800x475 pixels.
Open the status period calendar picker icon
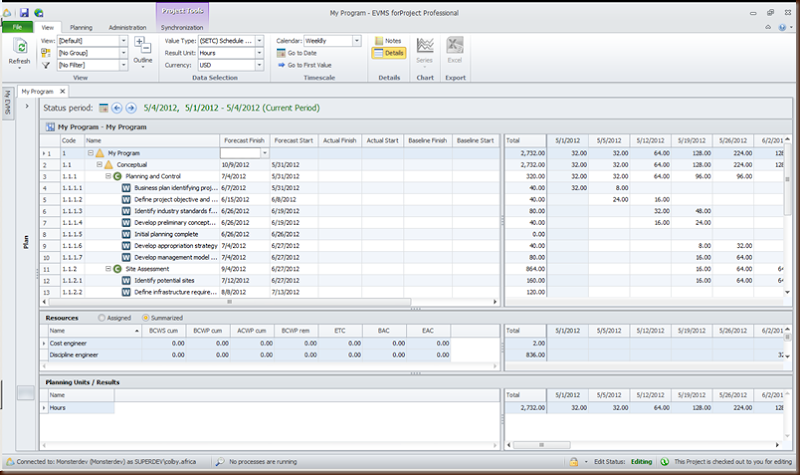(x=103, y=107)
